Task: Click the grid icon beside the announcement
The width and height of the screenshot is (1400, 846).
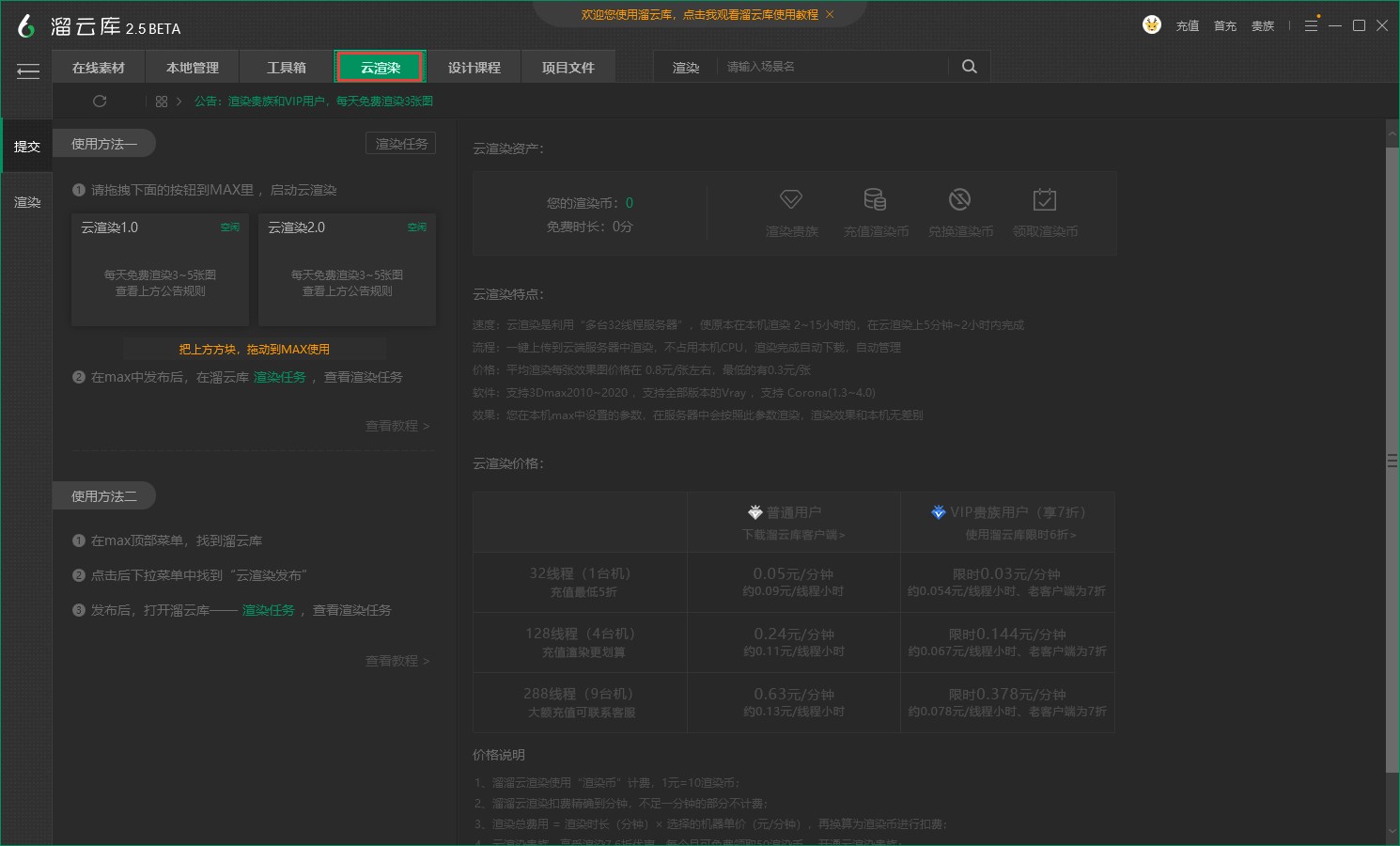Action: click(162, 102)
